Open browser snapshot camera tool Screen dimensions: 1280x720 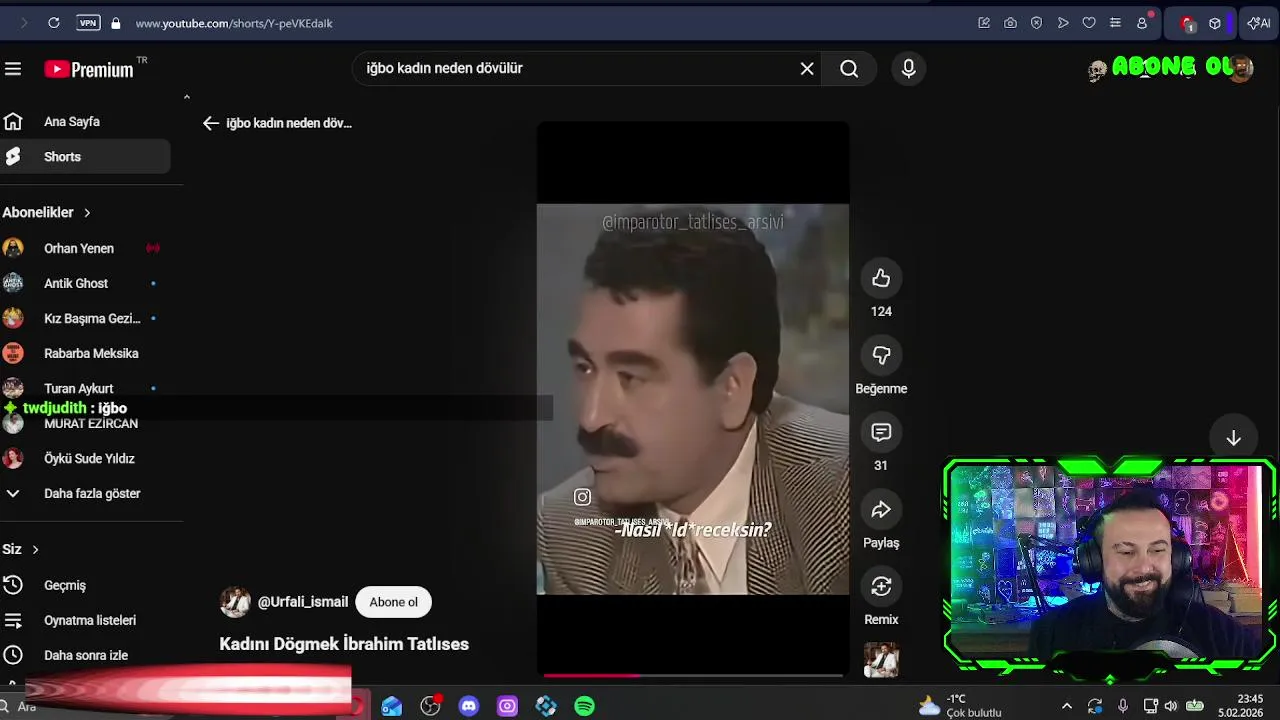click(1010, 23)
